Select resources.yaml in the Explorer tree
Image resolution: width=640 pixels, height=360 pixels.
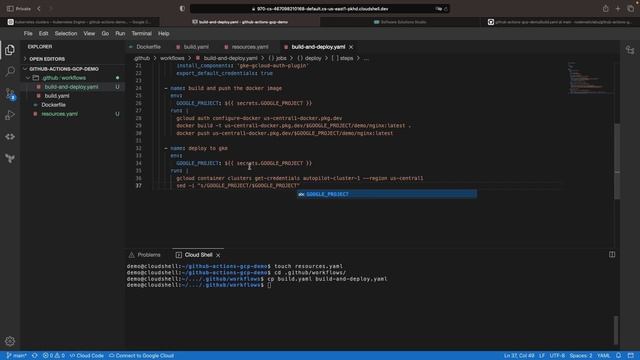60,114
